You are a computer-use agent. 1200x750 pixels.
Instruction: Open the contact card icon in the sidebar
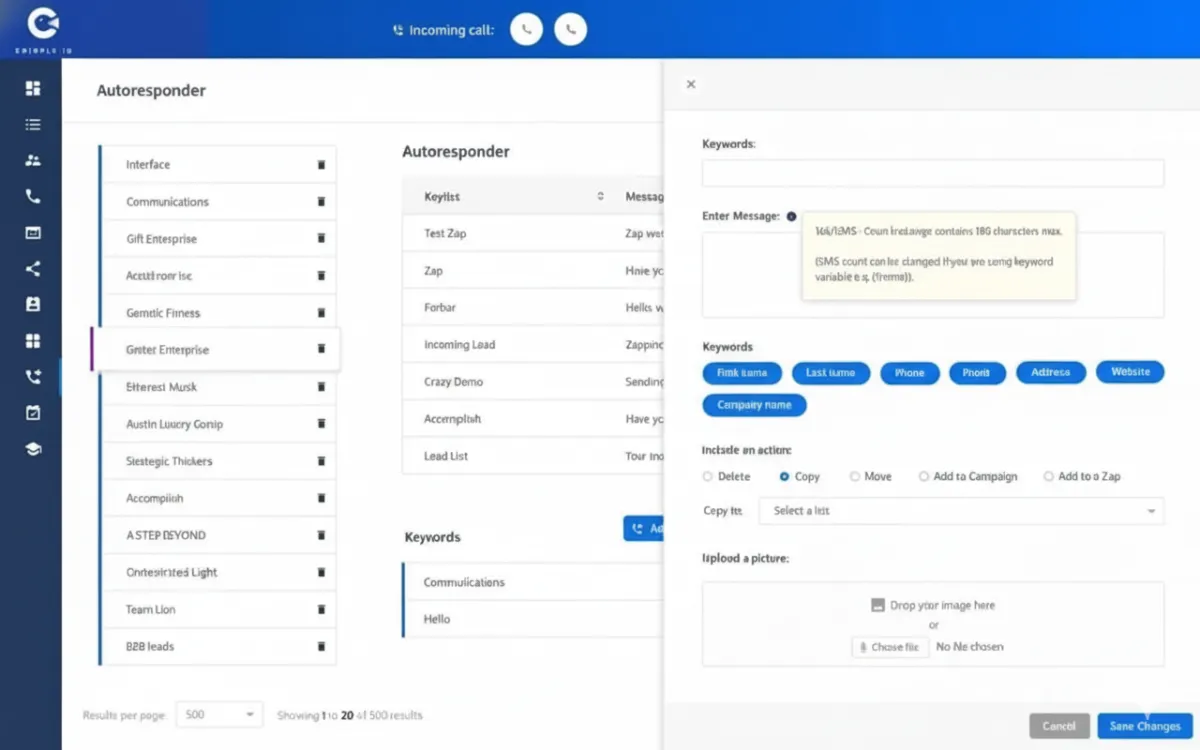coord(33,304)
